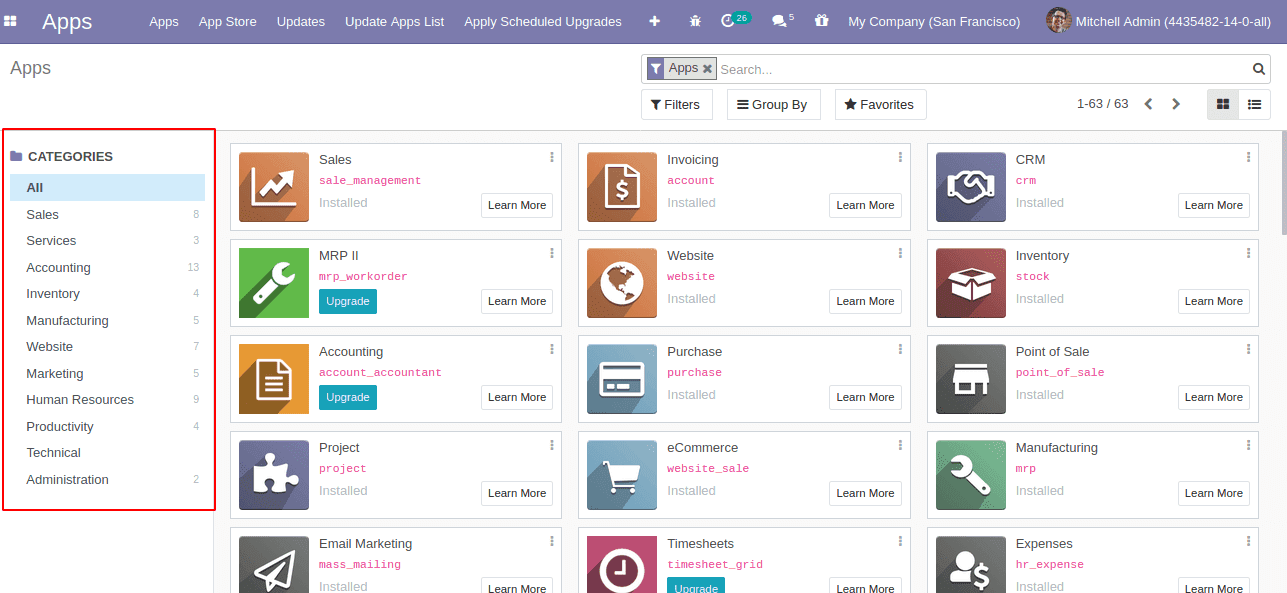Click the Website globe icon
The width and height of the screenshot is (1287, 593).
click(621, 282)
